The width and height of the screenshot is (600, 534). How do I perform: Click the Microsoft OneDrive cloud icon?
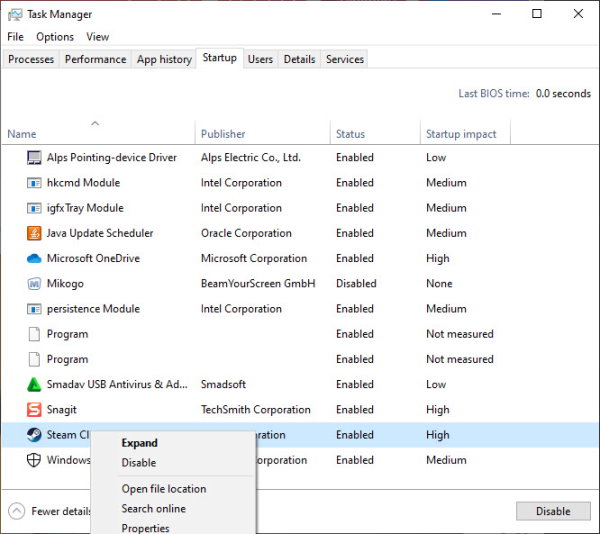click(35, 258)
